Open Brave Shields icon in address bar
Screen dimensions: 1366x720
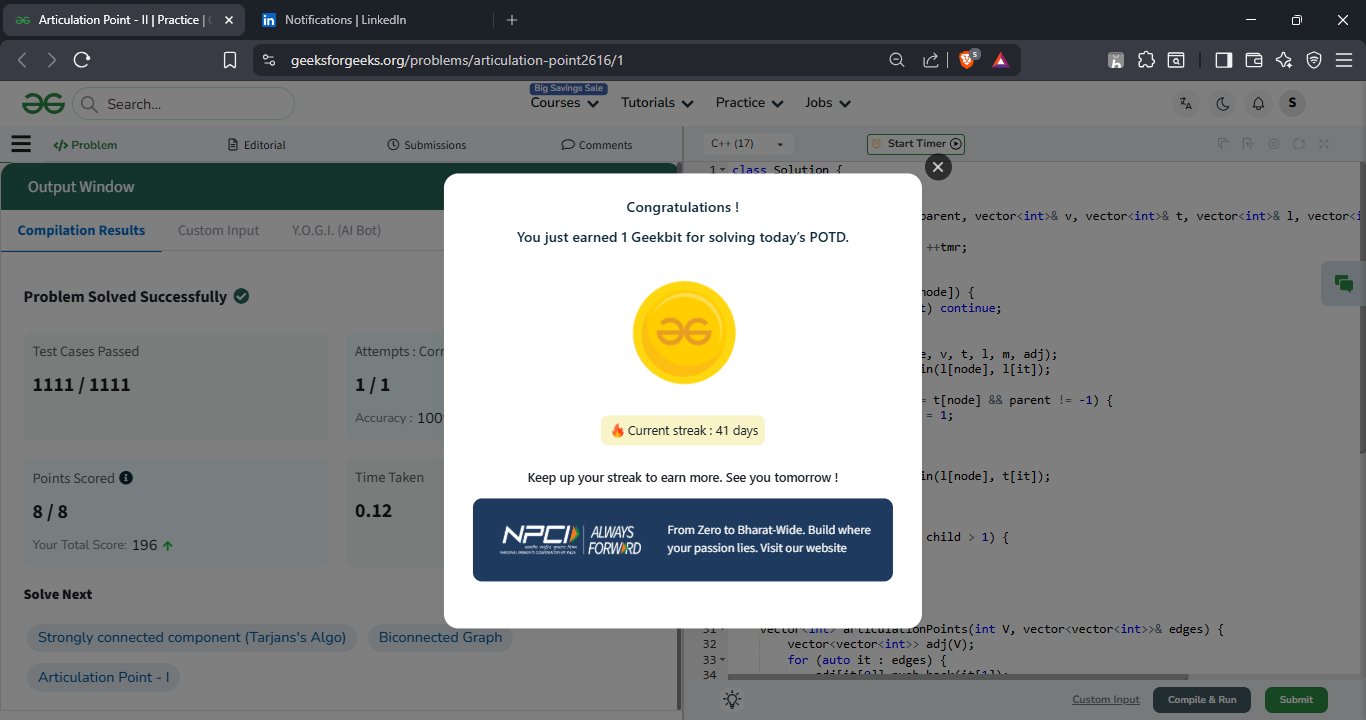coord(967,60)
